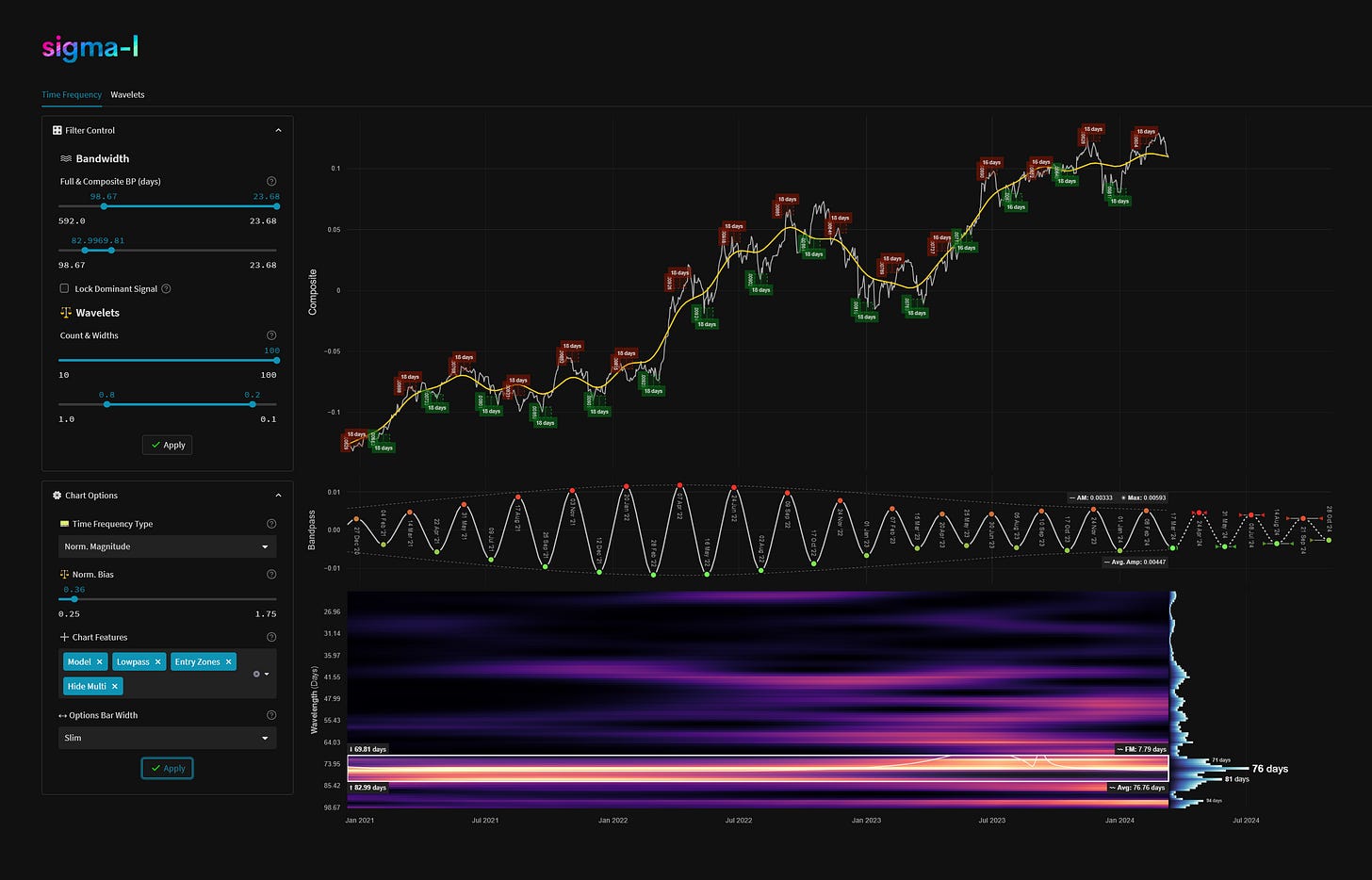The width and height of the screenshot is (1372, 880).
Task: Apply the Chart Options settings
Action: (167, 768)
